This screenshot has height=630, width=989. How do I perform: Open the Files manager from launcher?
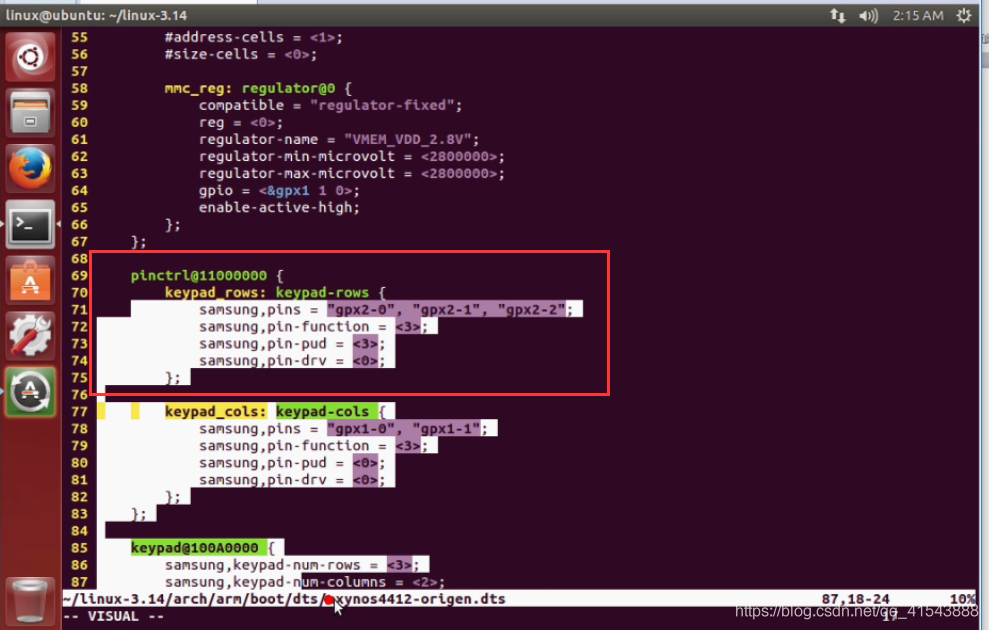30,113
